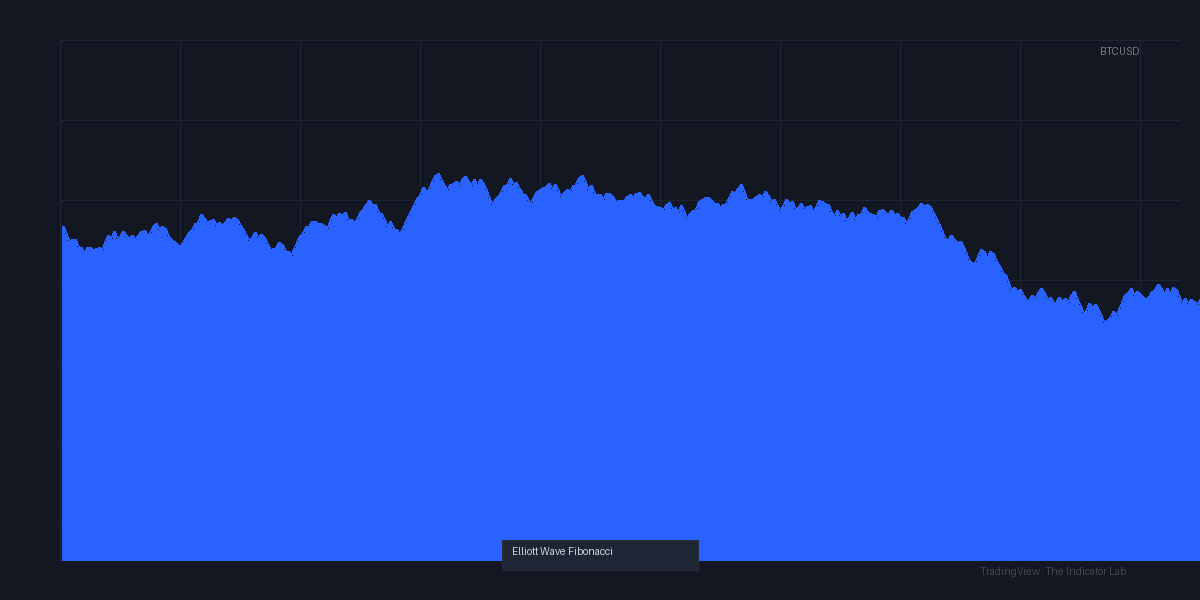Click the BTCUSD symbol label
The image size is (1200, 600).
coord(1119,51)
